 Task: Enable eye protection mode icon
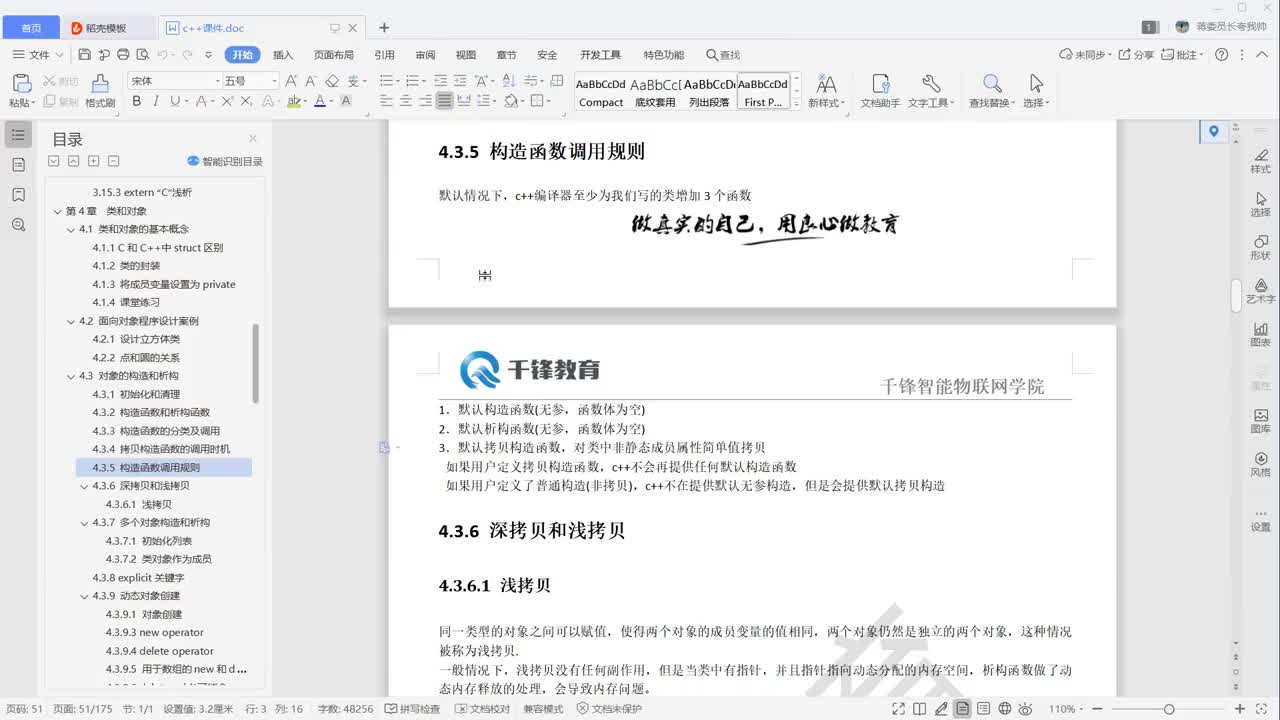coord(1027,709)
